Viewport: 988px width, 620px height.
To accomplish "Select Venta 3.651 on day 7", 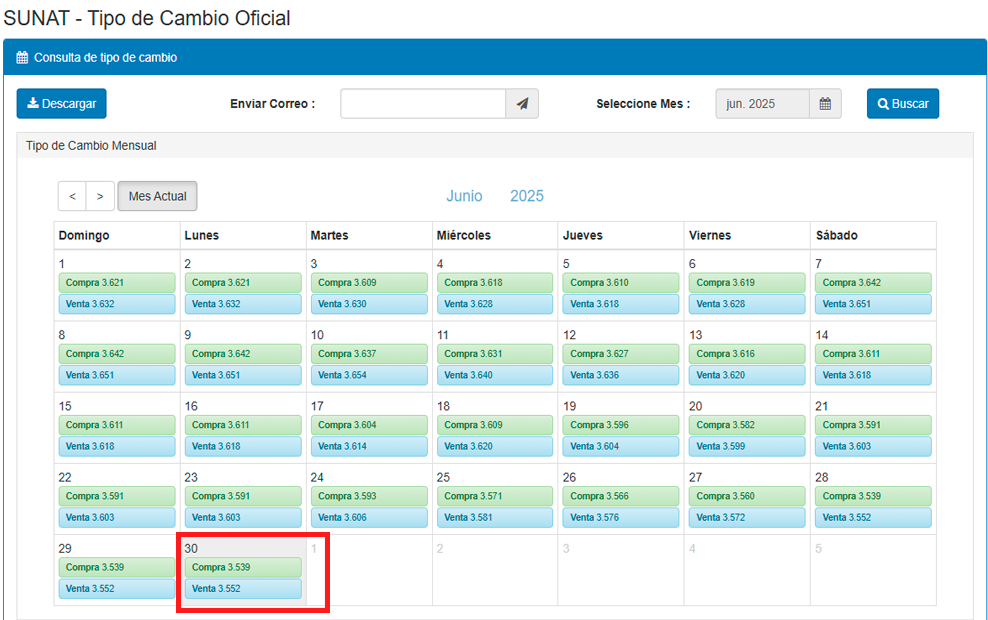I will [x=873, y=304].
